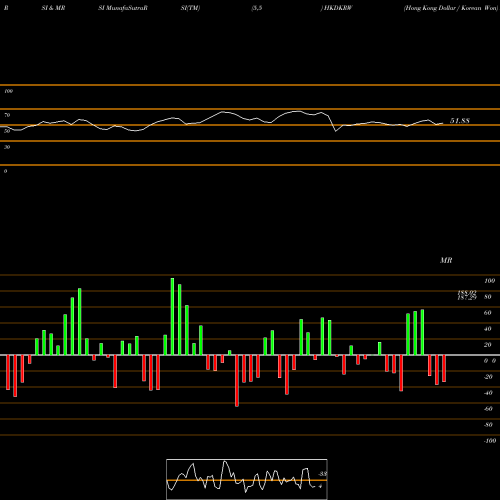Click the 'SI MunafaSutraR' header text
The image size is (500, 500).
(x=123, y=8)
